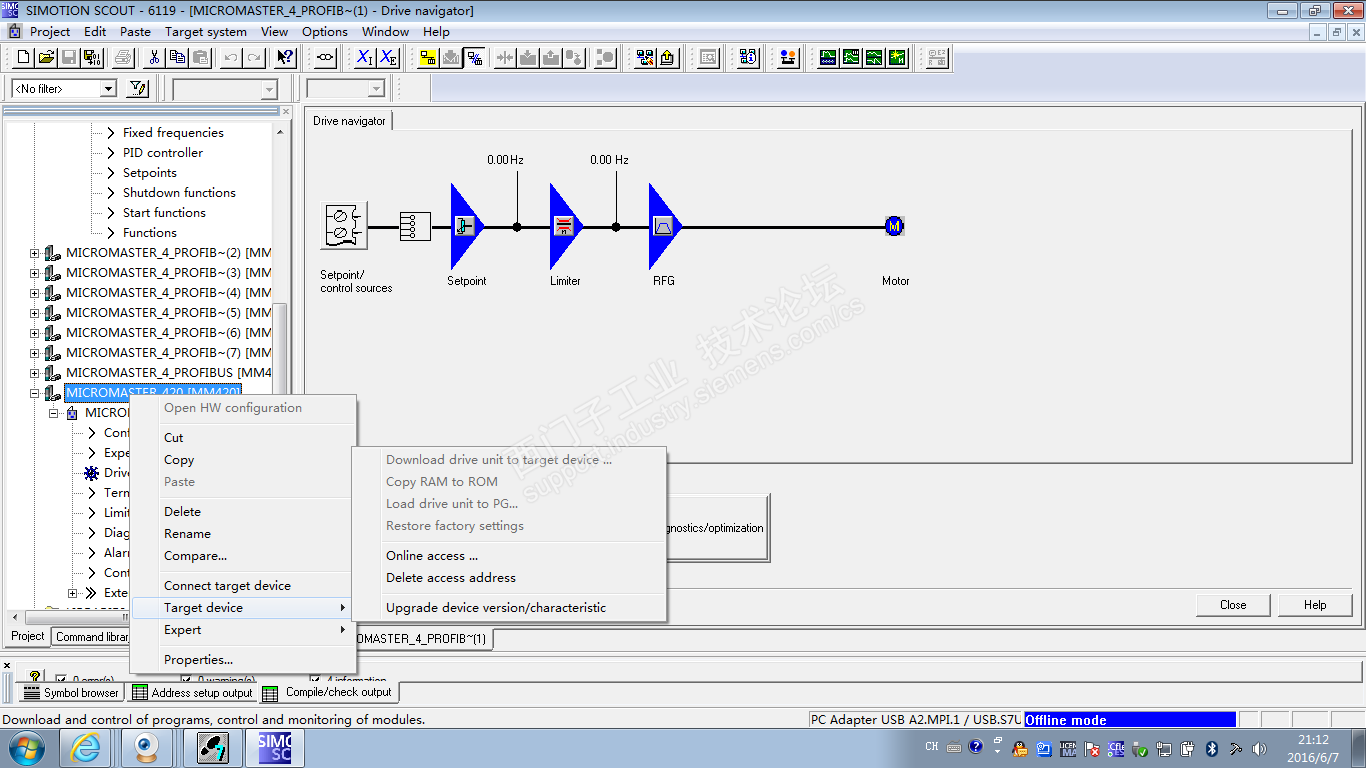Viewport: 1366px width, 768px height.
Task: Expand MICROMASTER_4_PROFIB~(2) tree node
Action: tap(35, 253)
